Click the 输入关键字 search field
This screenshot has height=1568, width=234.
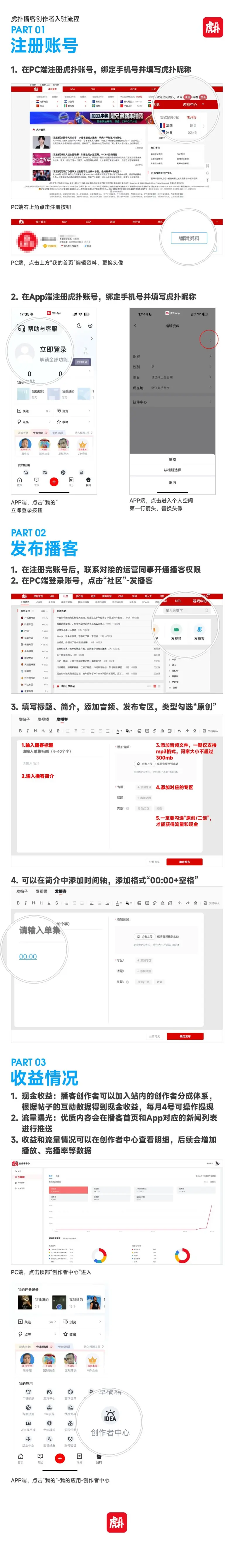187,610
